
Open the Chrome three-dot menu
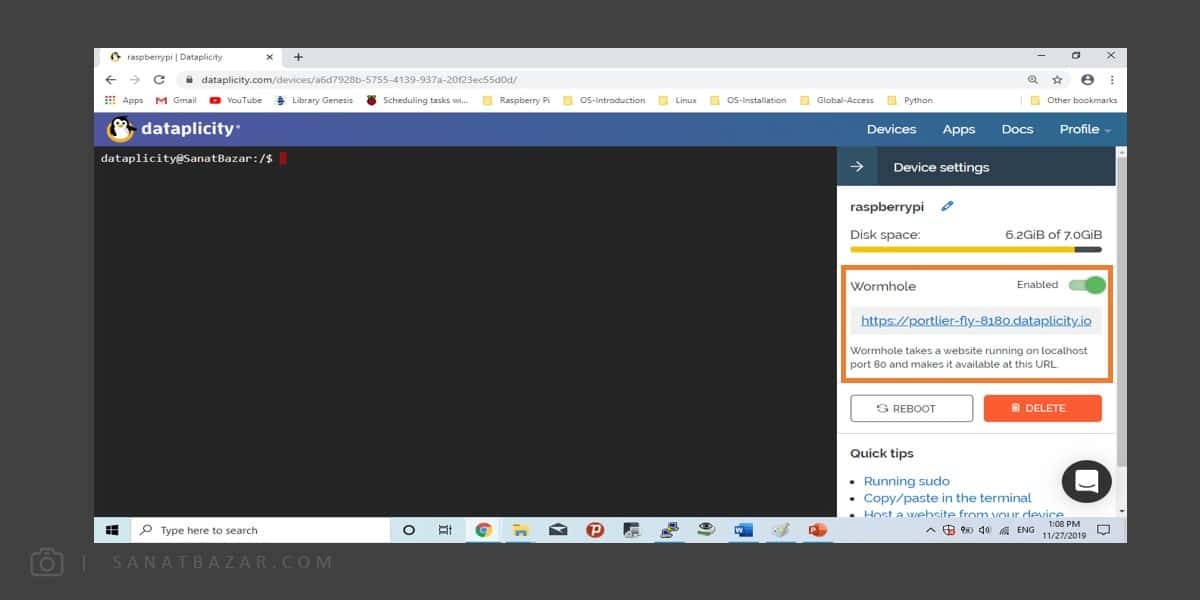click(1112, 80)
